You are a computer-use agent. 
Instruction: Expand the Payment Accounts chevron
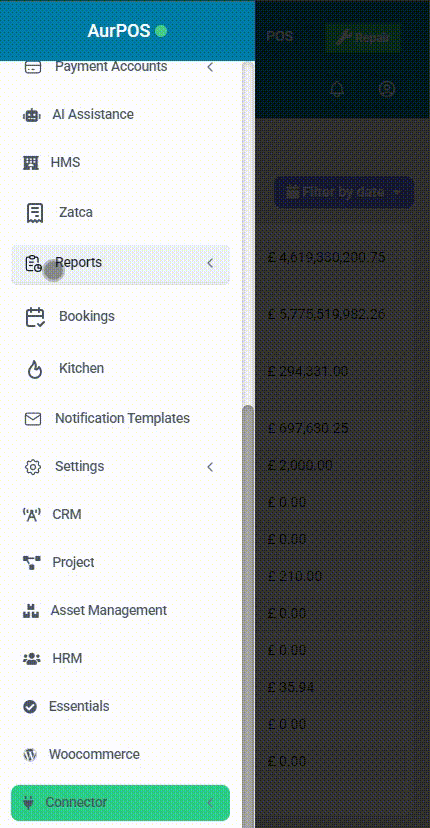[210, 67]
